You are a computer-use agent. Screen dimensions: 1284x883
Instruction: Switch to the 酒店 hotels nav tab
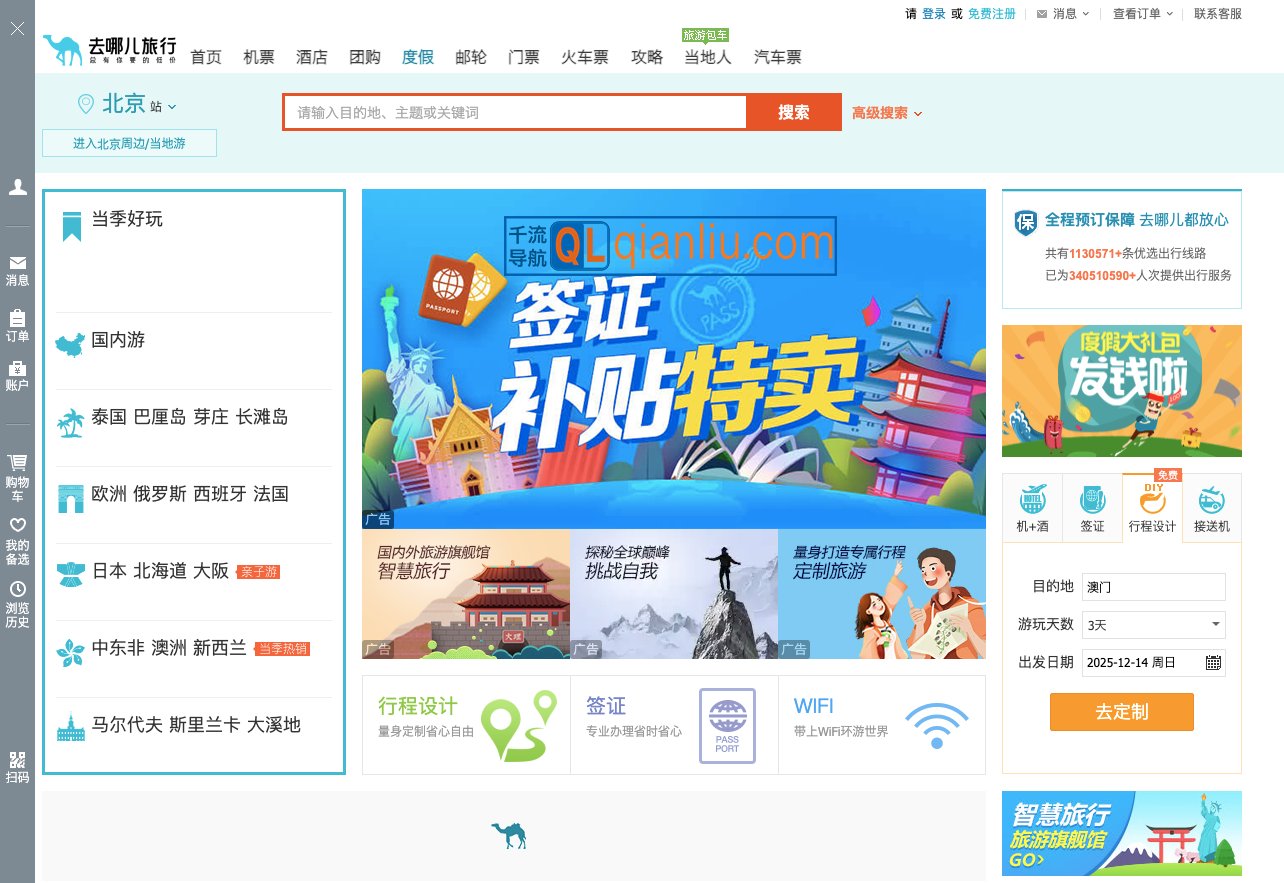point(311,57)
